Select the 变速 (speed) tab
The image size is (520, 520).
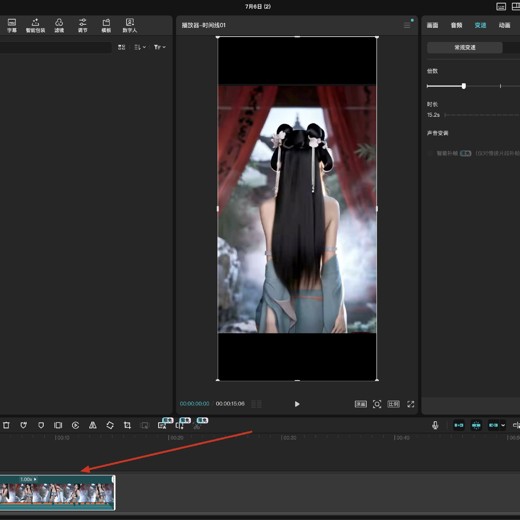point(480,25)
